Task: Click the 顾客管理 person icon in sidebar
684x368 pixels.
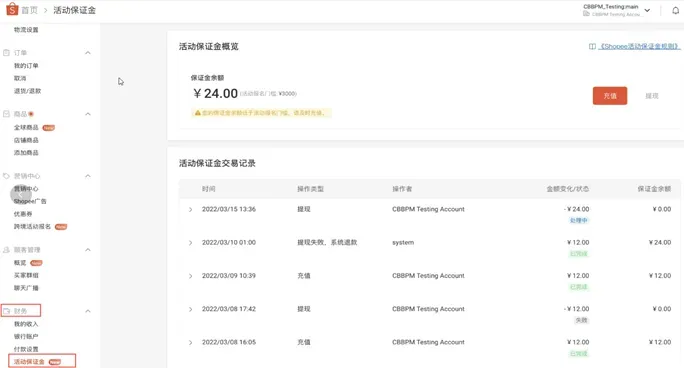Action: coord(7,250)
